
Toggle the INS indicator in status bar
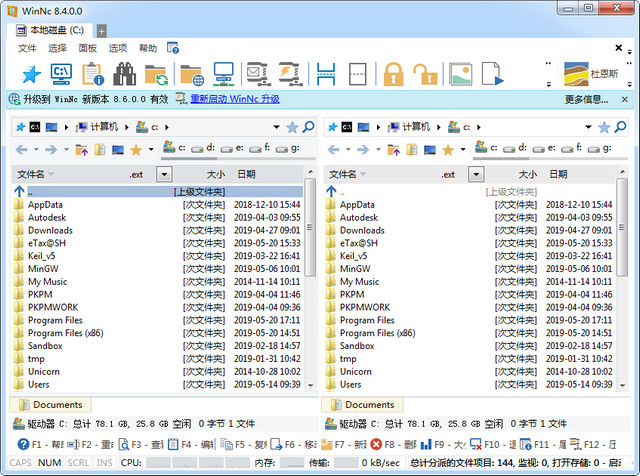coord(104,463)
